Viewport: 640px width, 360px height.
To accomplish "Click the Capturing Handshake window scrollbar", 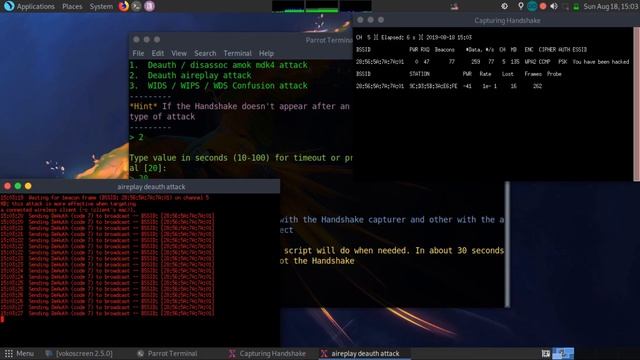I will pyautogui.click(x=636, y=104).
